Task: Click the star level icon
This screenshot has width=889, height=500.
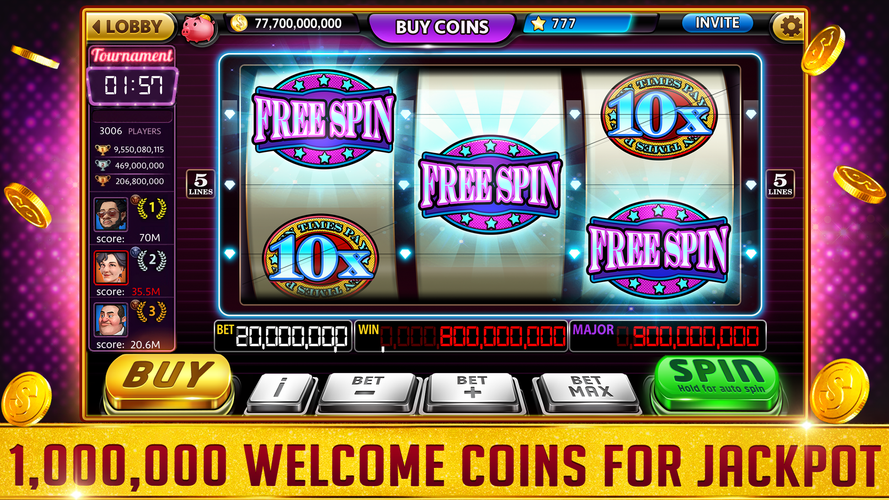Action: [538, 23]
